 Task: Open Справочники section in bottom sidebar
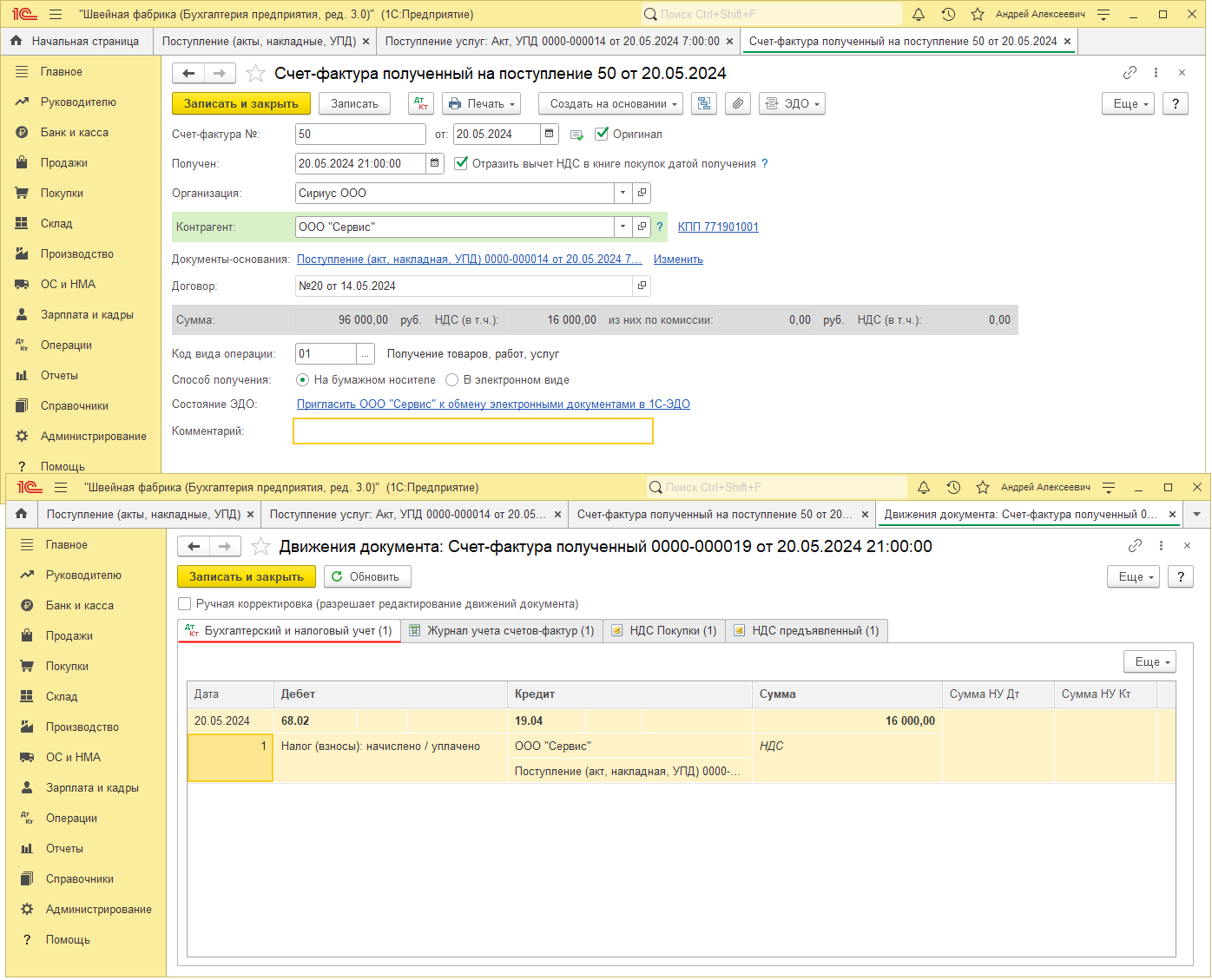[x=80, y=878]
